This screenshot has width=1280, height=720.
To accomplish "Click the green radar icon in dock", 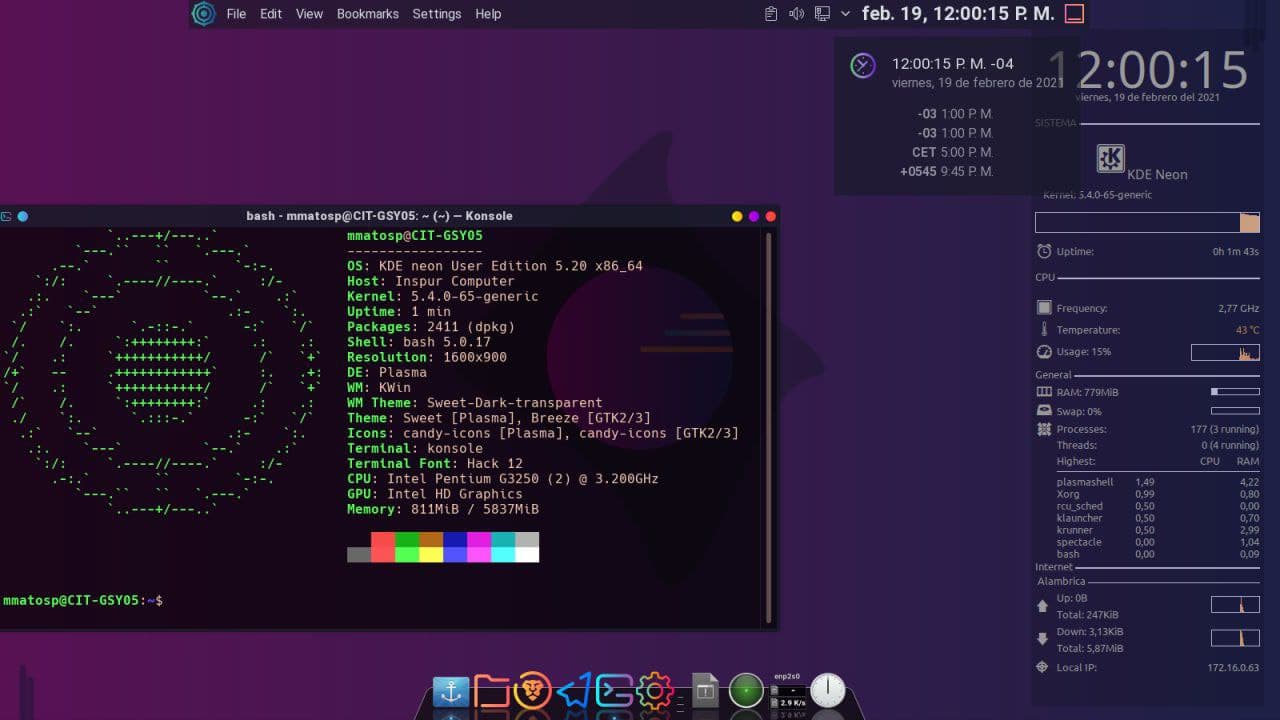I will [x=746, y=690].
